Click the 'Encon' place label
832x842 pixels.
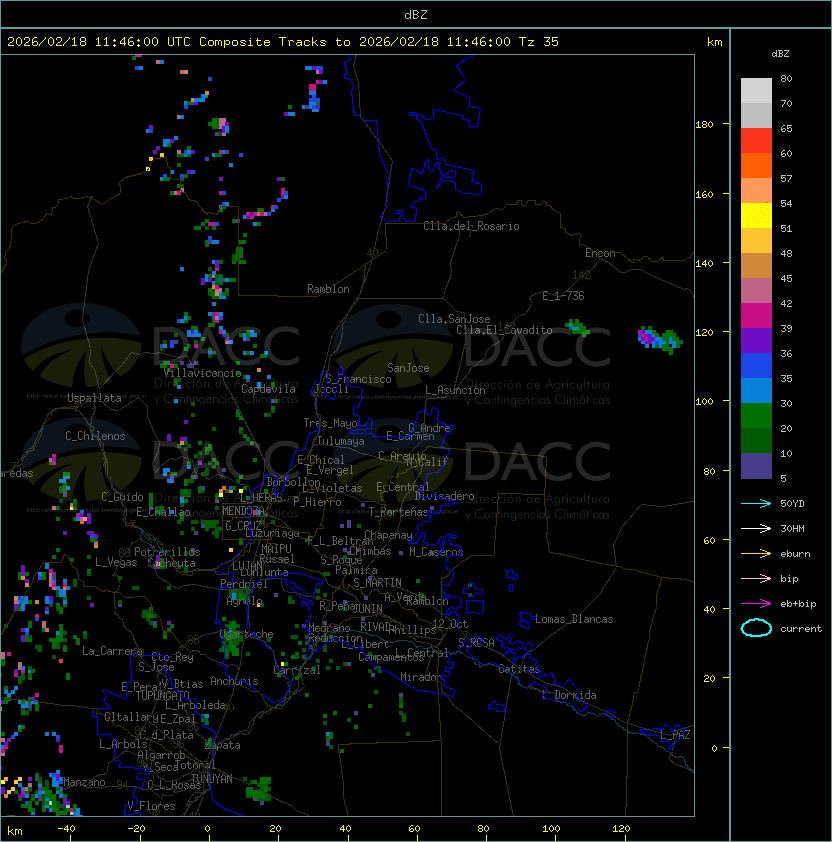tap(600, 253)
